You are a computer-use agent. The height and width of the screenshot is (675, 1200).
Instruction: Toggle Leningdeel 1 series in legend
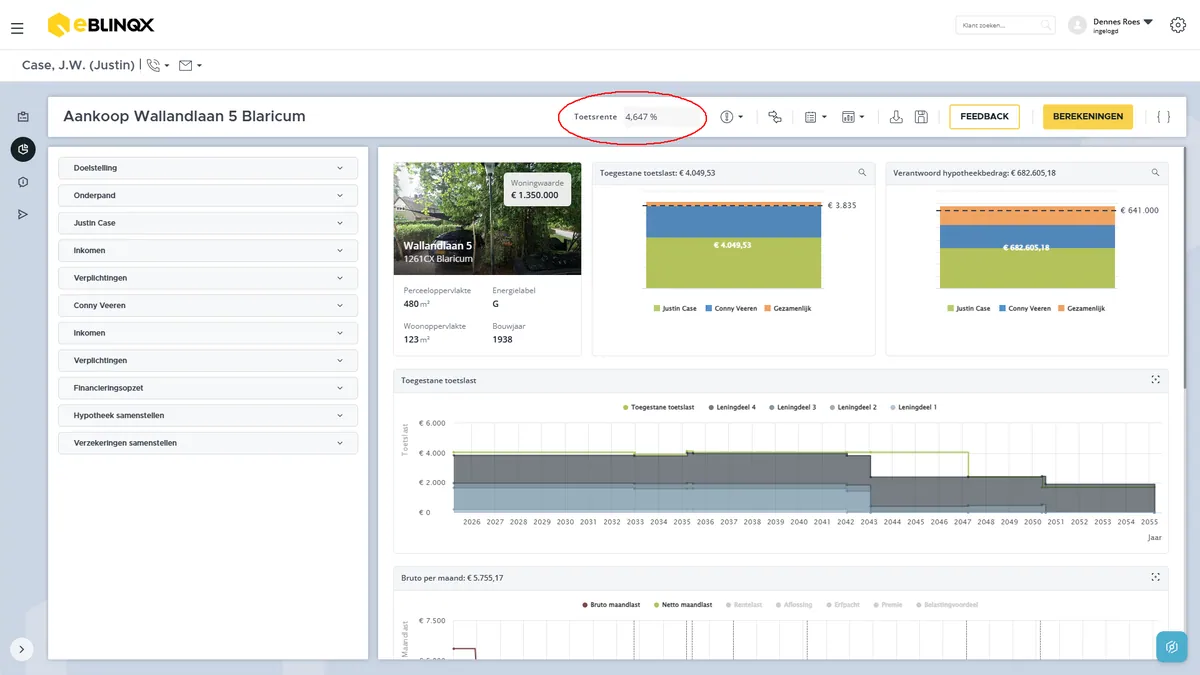click(x=914, y=407)
